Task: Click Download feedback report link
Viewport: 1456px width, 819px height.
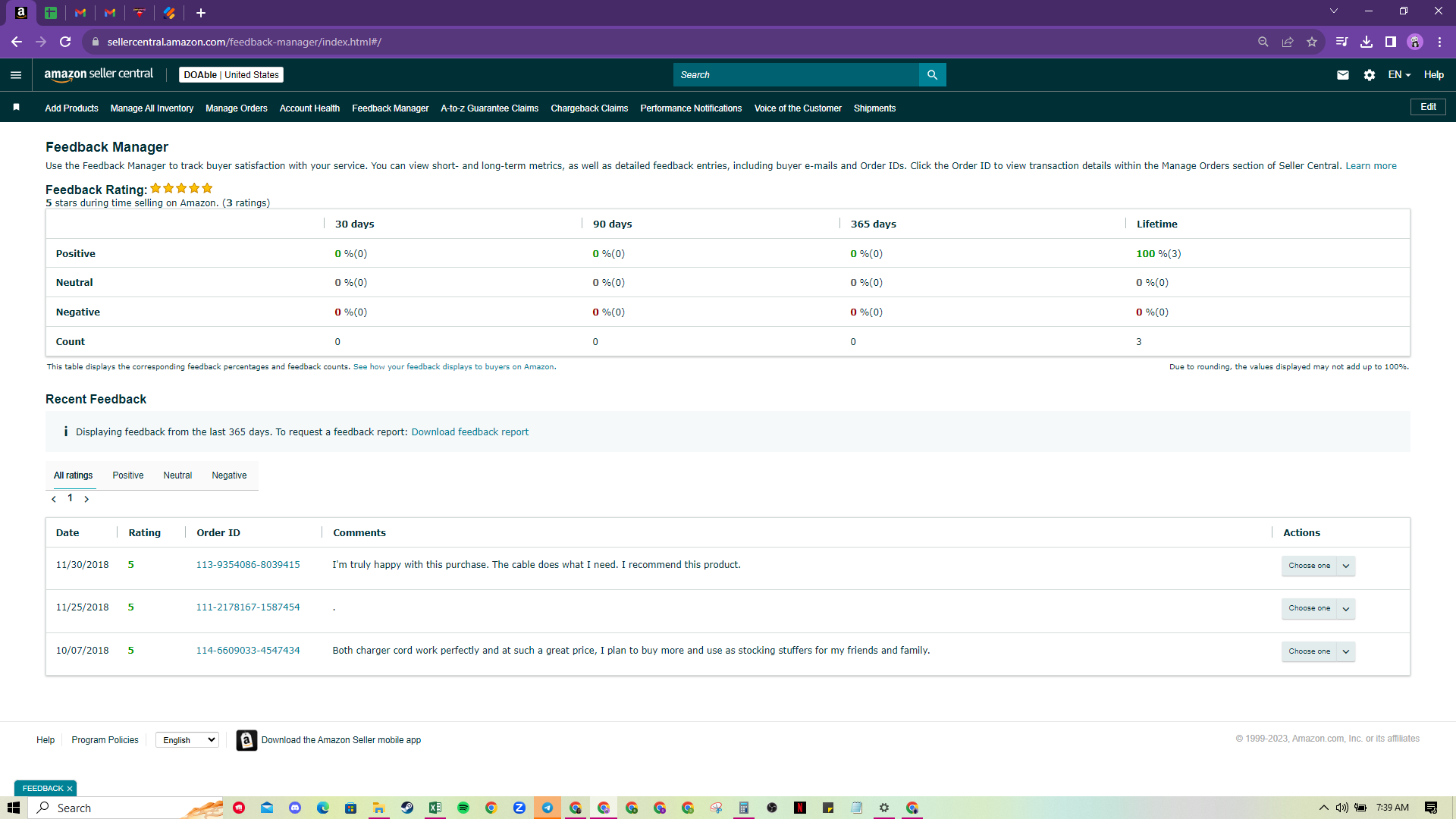Action: (x=470, y=432)
